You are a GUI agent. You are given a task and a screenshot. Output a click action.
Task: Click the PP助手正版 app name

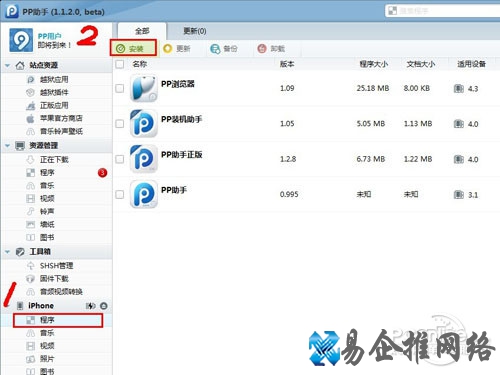tap(182, 155)
